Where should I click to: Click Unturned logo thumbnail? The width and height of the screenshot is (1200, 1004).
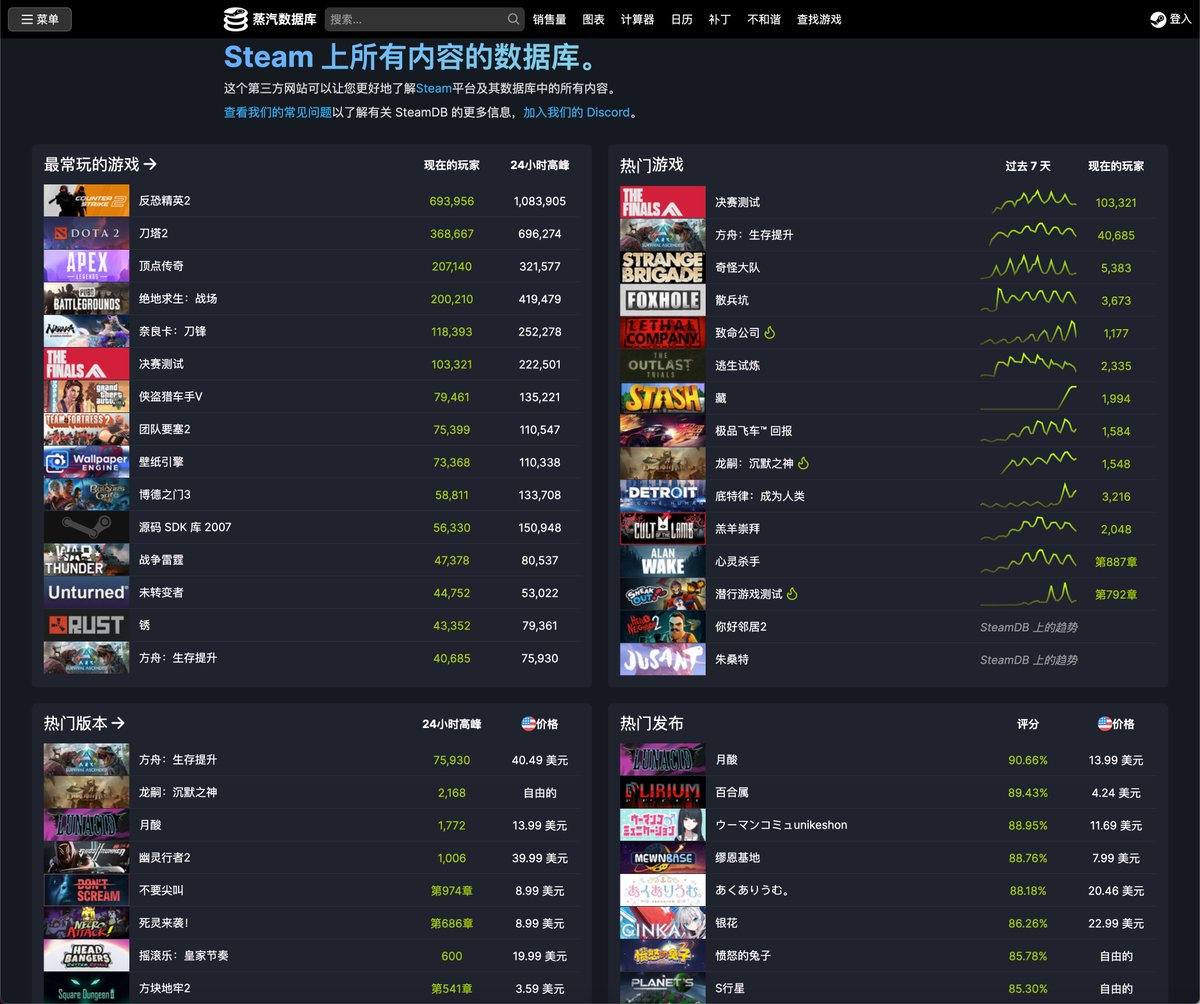87,592
